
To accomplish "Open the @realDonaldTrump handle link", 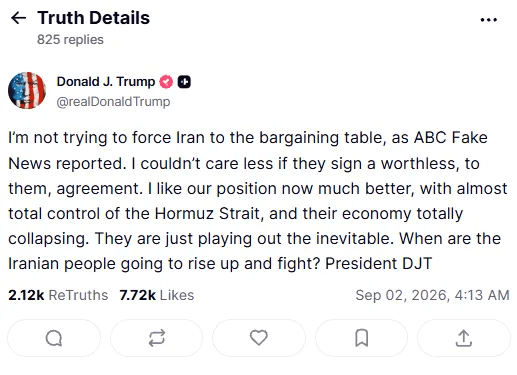I will click(113, 101).
